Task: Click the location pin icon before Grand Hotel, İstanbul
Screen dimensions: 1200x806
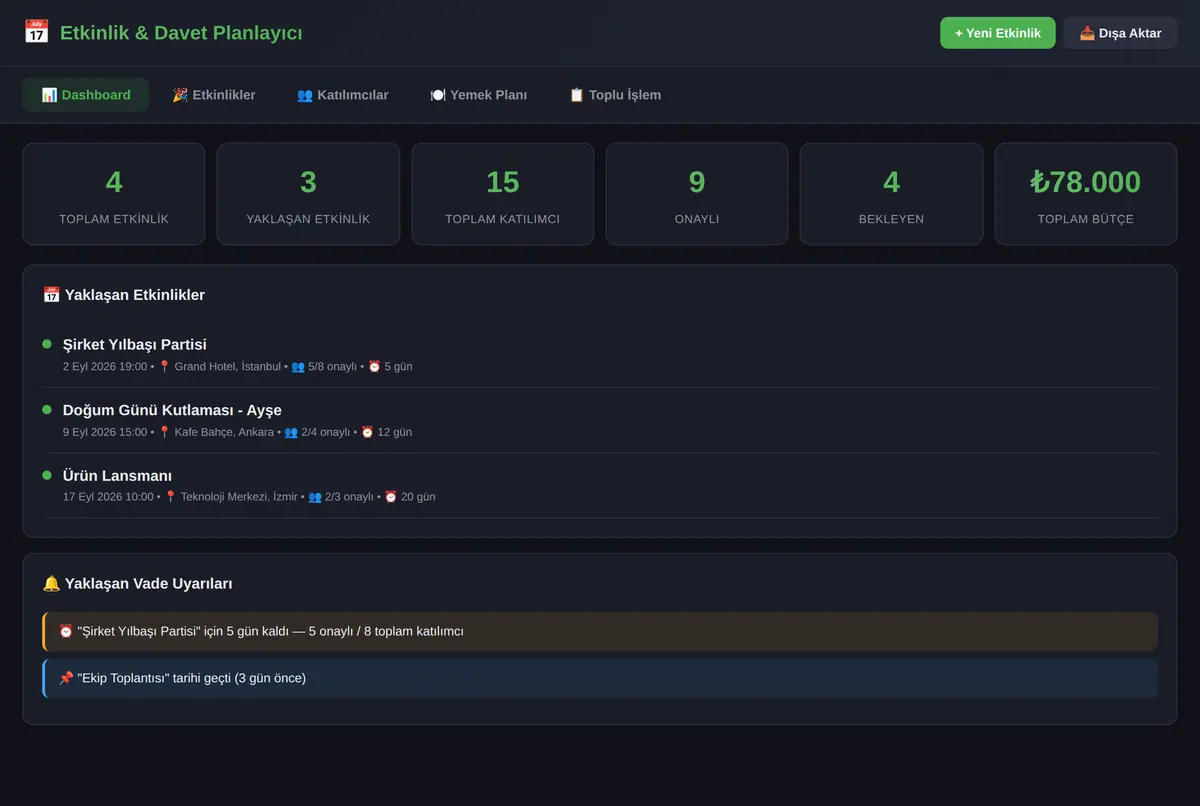Action: pyautogui.click(x=165, y=367)
